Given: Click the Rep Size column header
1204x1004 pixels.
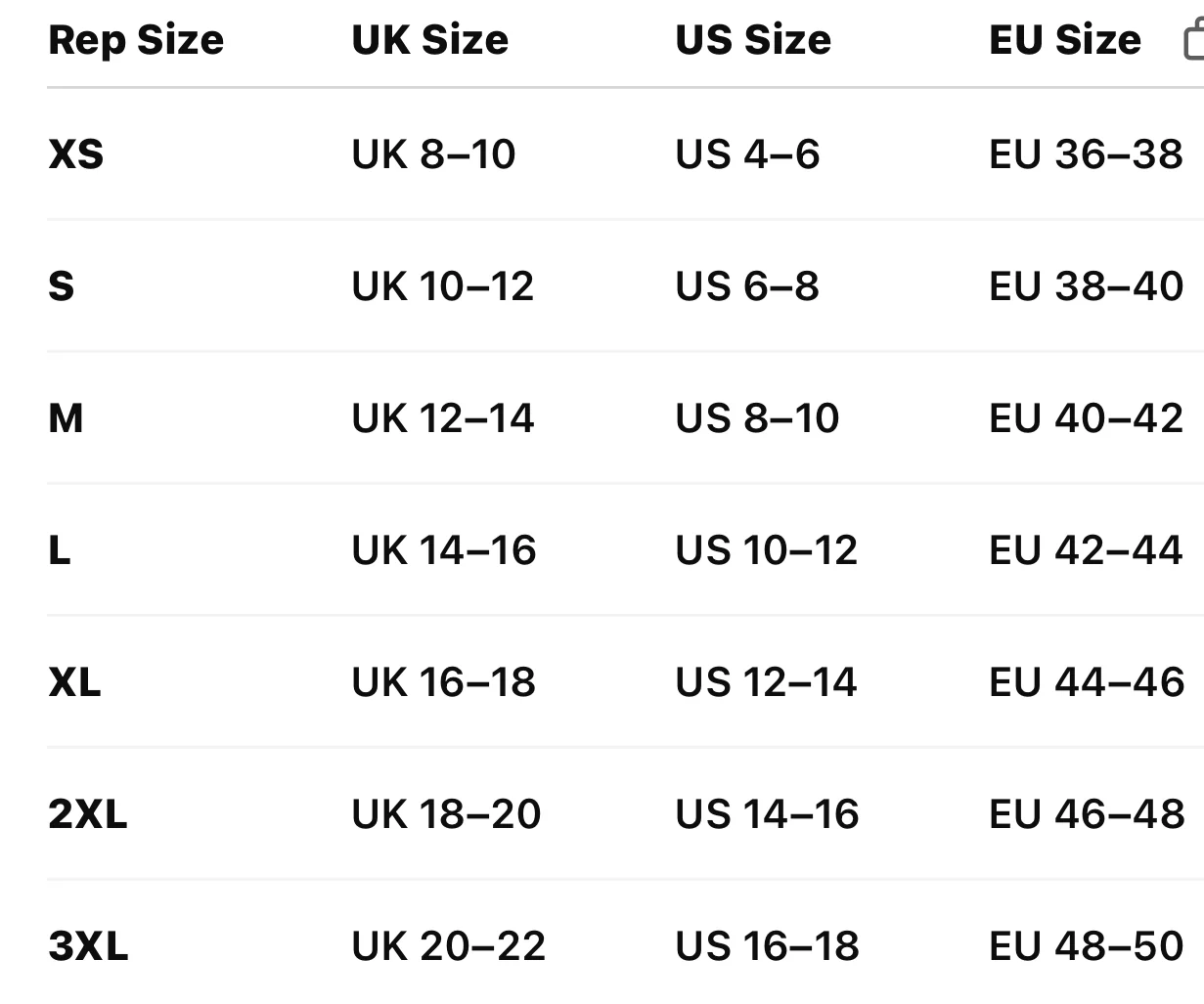Looking at the screenshot, I should point(136,40).
